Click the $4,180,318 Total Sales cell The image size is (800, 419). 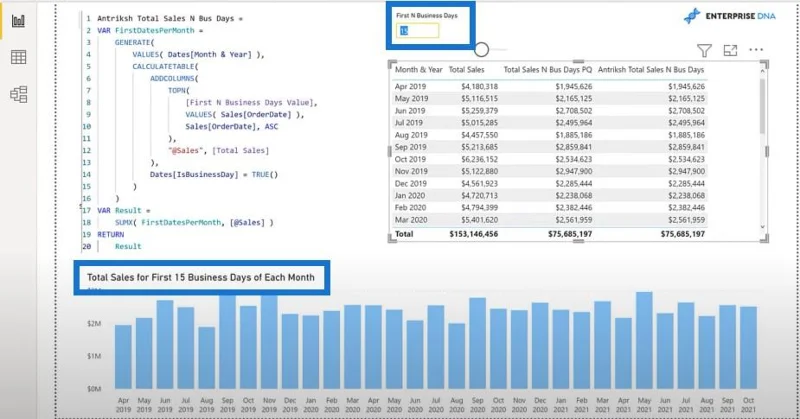tap(480, 86)
